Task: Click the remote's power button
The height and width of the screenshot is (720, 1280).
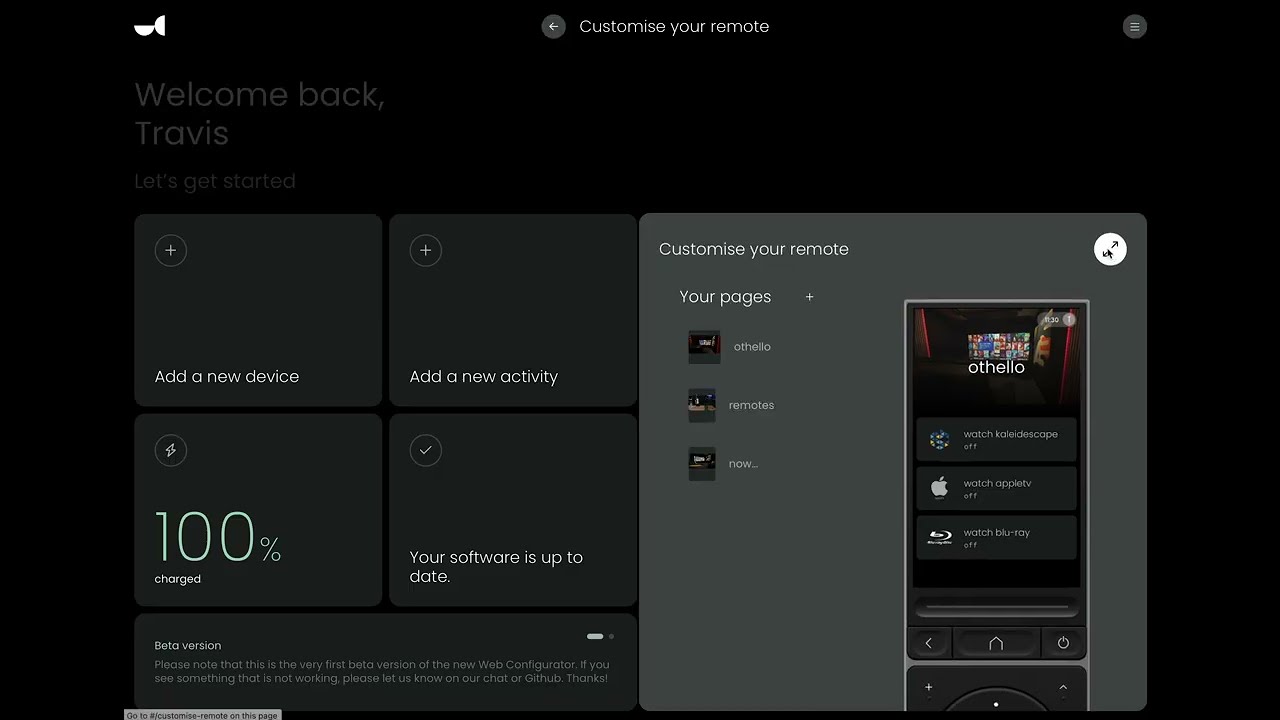Action: [1063, 643]
